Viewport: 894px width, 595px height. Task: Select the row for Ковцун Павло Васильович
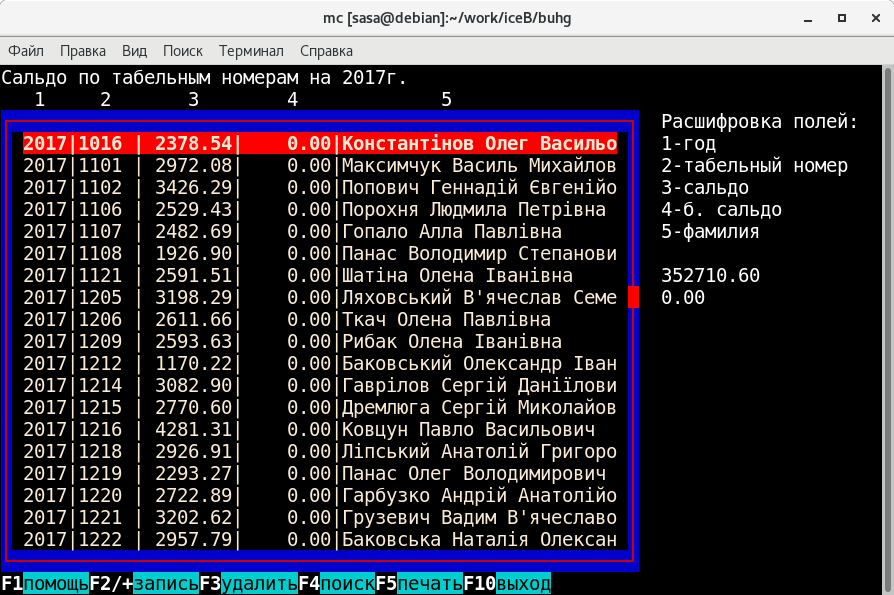tap(320, 429)
